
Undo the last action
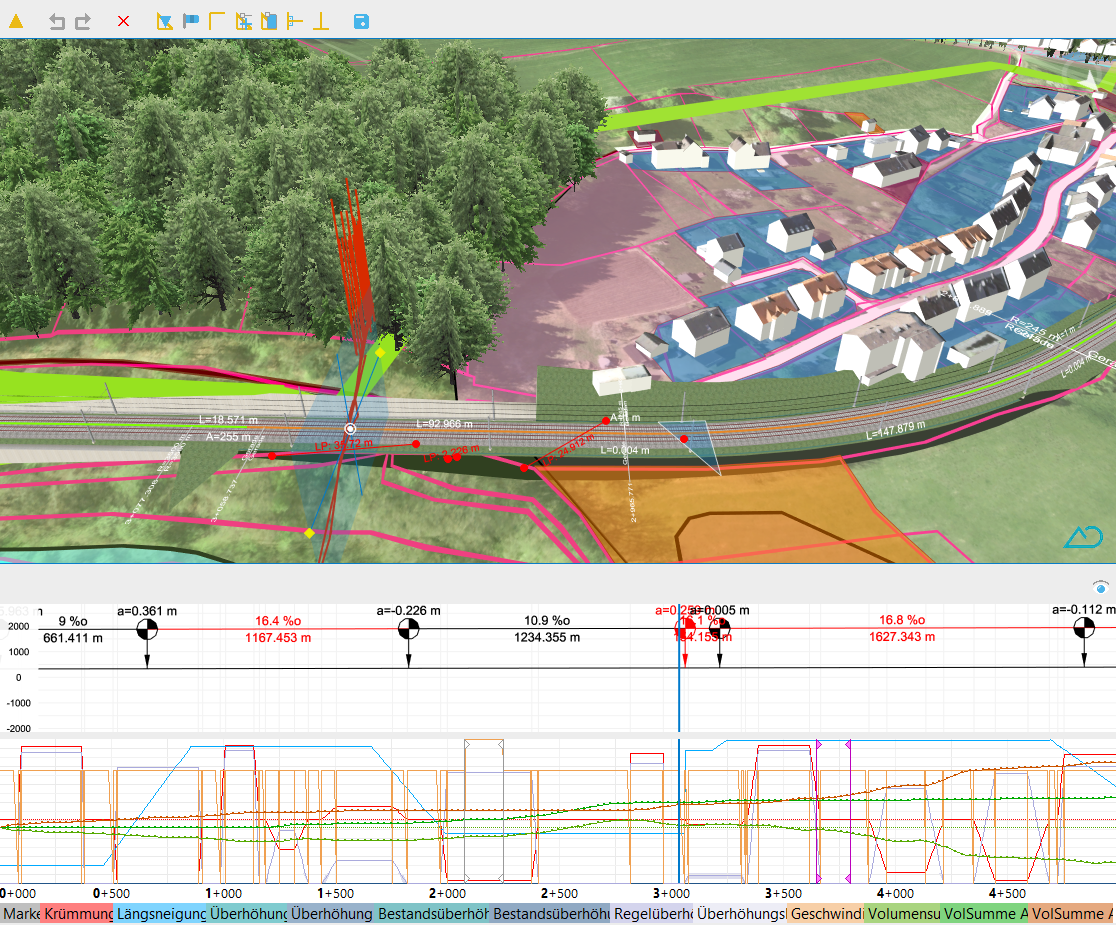tap(57, 21)
